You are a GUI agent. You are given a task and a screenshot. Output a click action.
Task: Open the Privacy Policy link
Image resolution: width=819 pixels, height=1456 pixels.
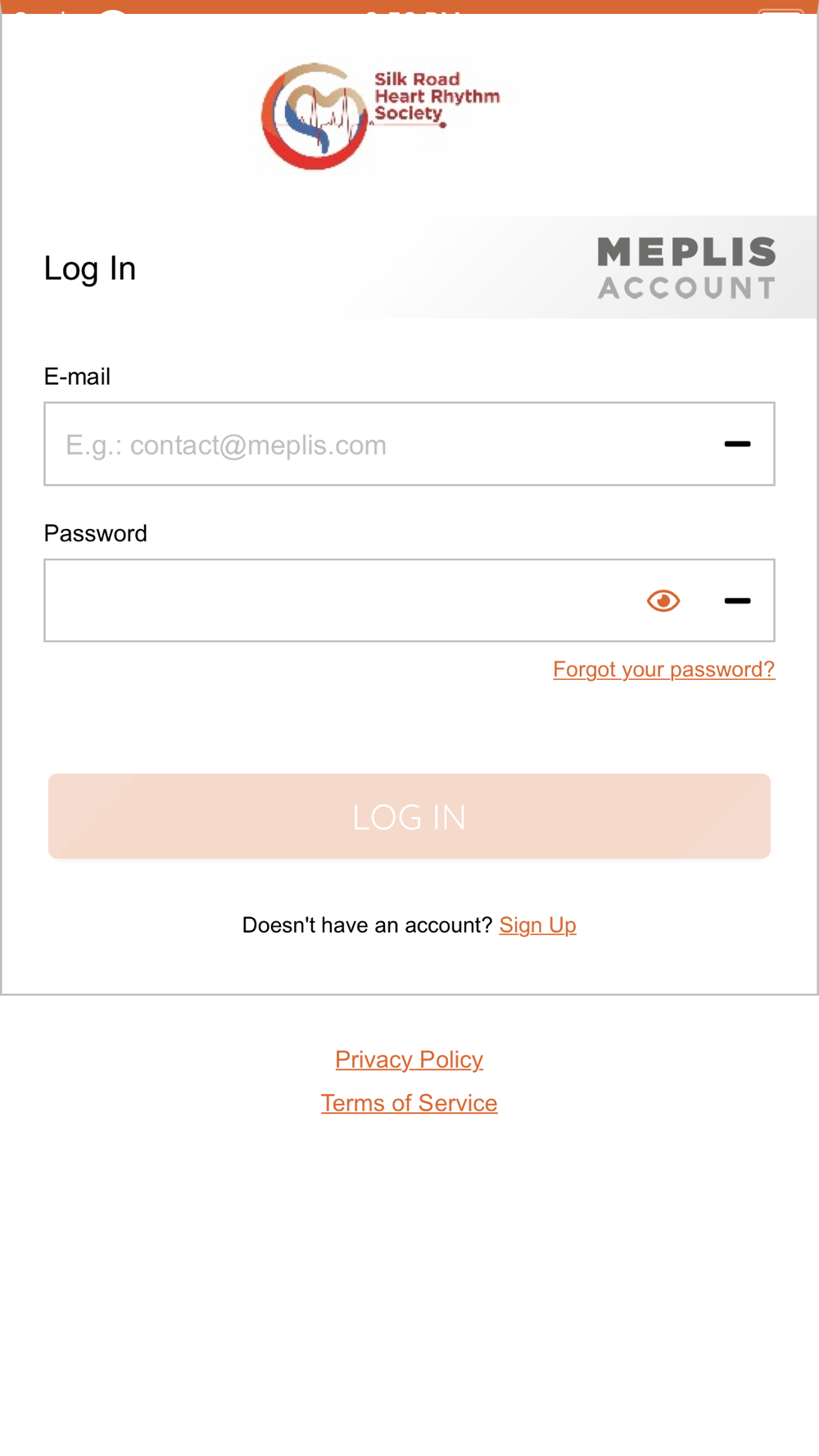click(x=409, y=1060)
